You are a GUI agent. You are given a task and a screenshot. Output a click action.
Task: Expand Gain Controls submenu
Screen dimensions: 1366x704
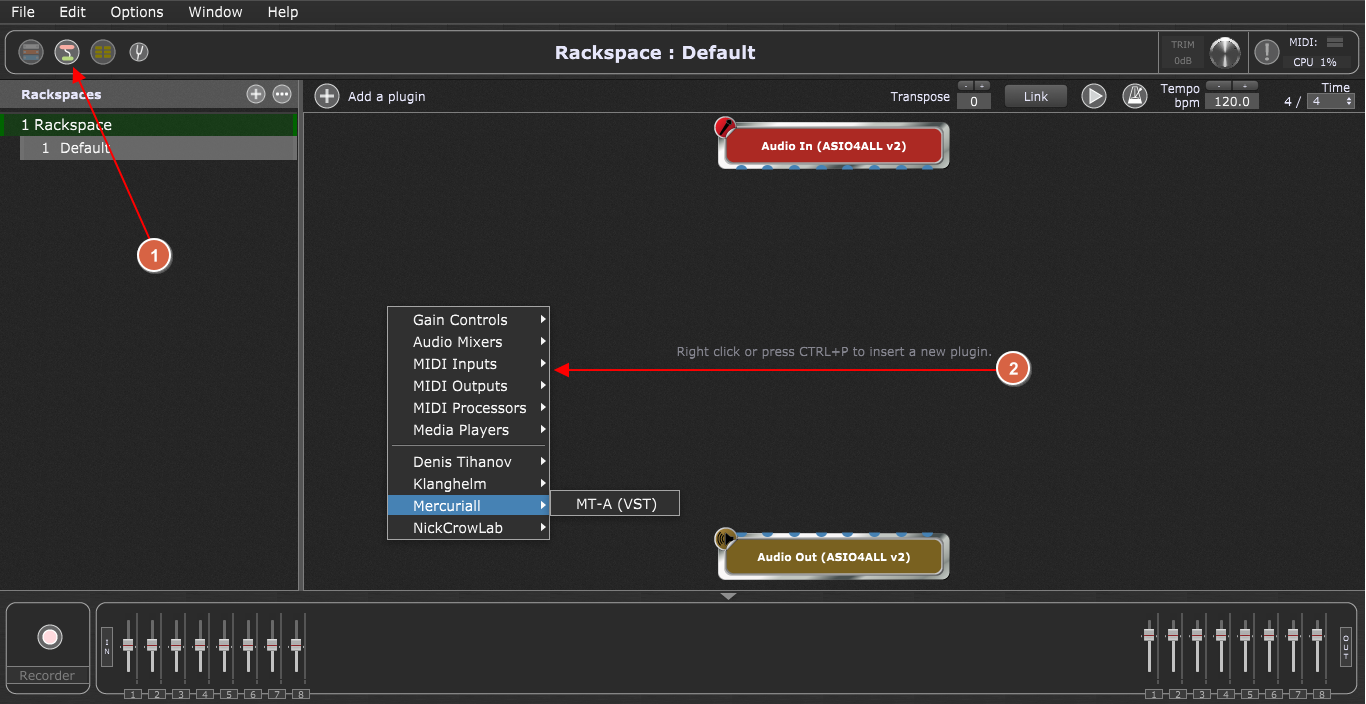click(x=468, y=320)
